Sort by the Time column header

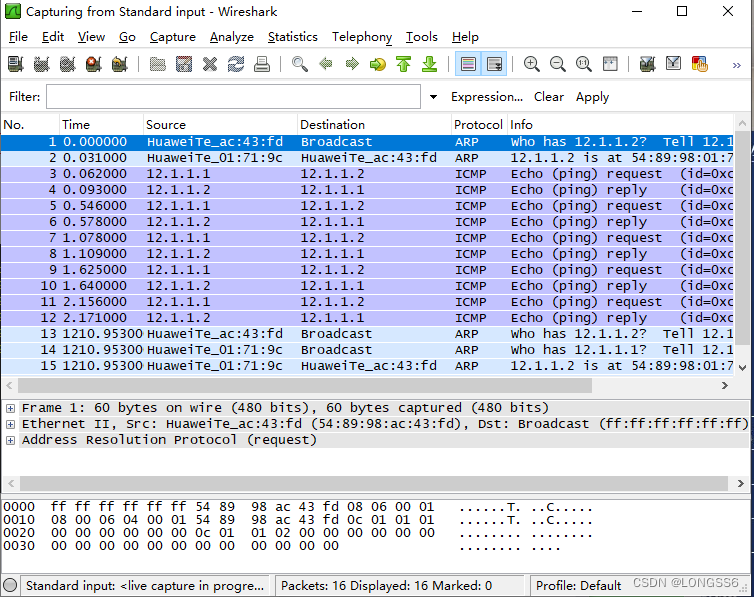101,125
